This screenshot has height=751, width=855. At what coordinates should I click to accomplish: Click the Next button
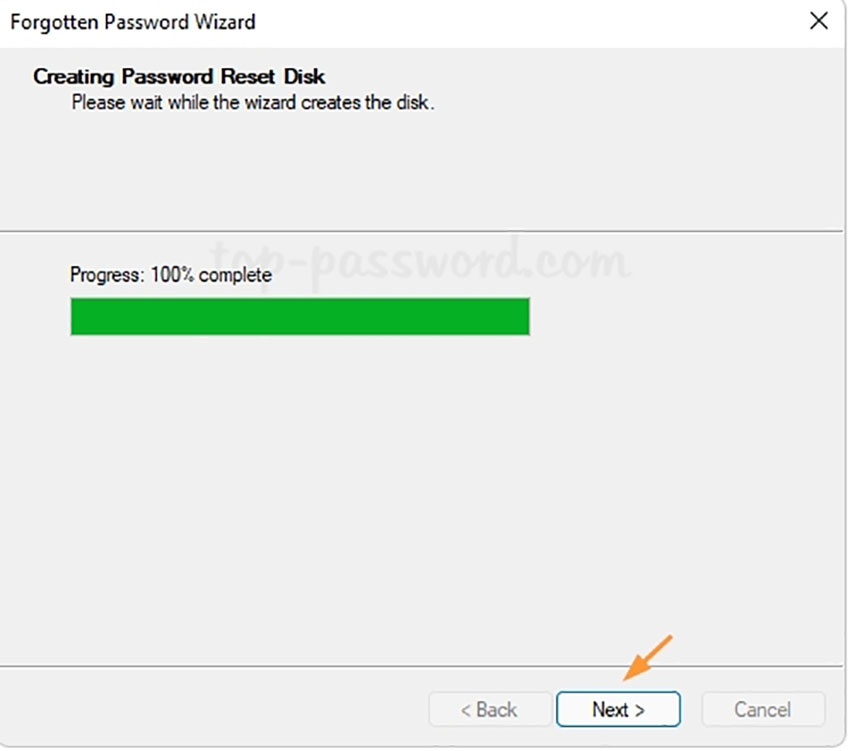pos(618,709)
